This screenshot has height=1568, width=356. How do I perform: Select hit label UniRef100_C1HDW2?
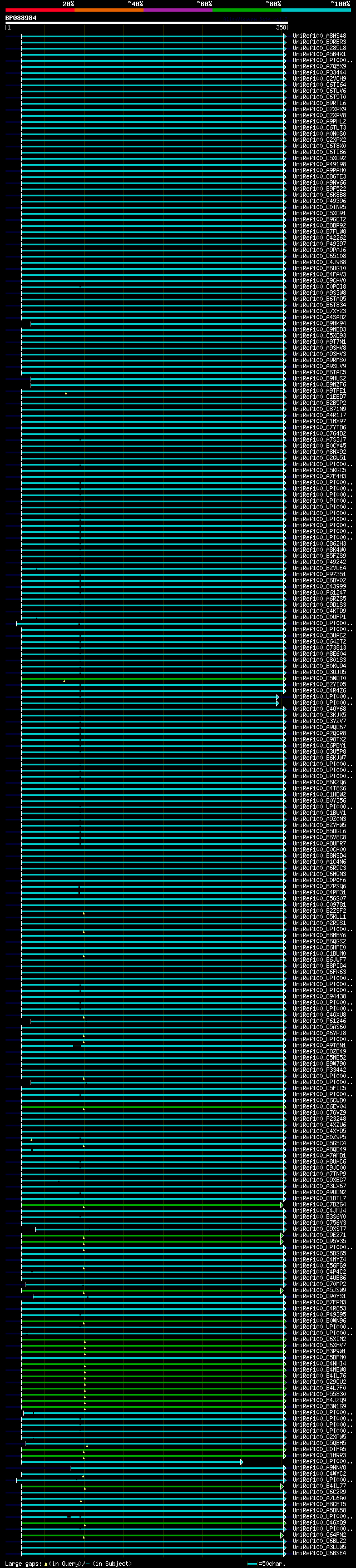point(319,794)
